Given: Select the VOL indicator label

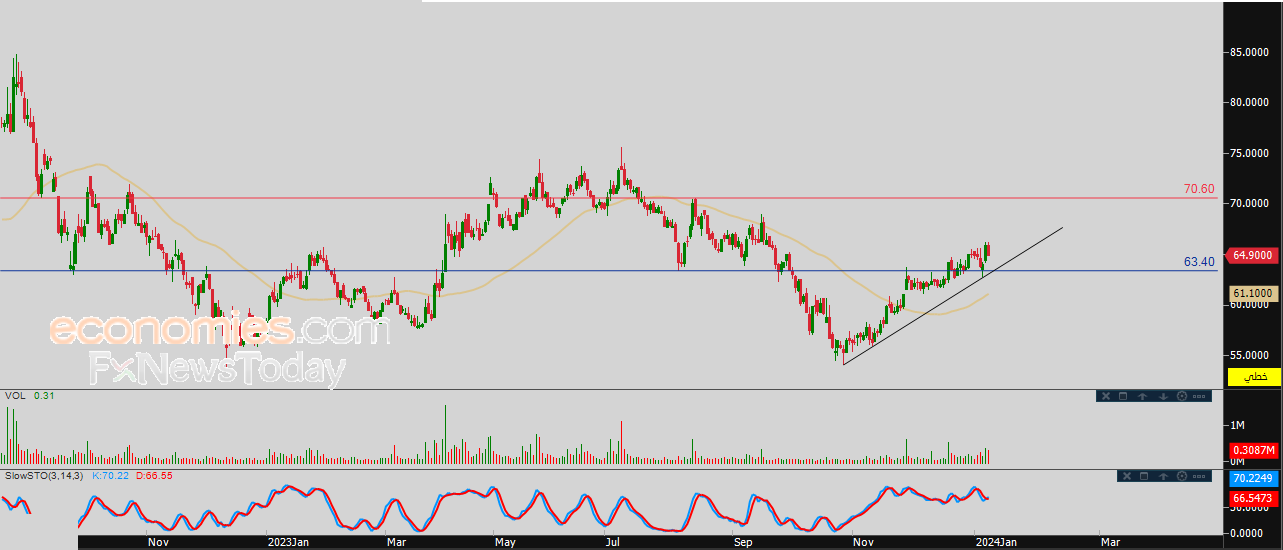Looking at the screenshot, I should pyautogui.click(x=14, y=396).
